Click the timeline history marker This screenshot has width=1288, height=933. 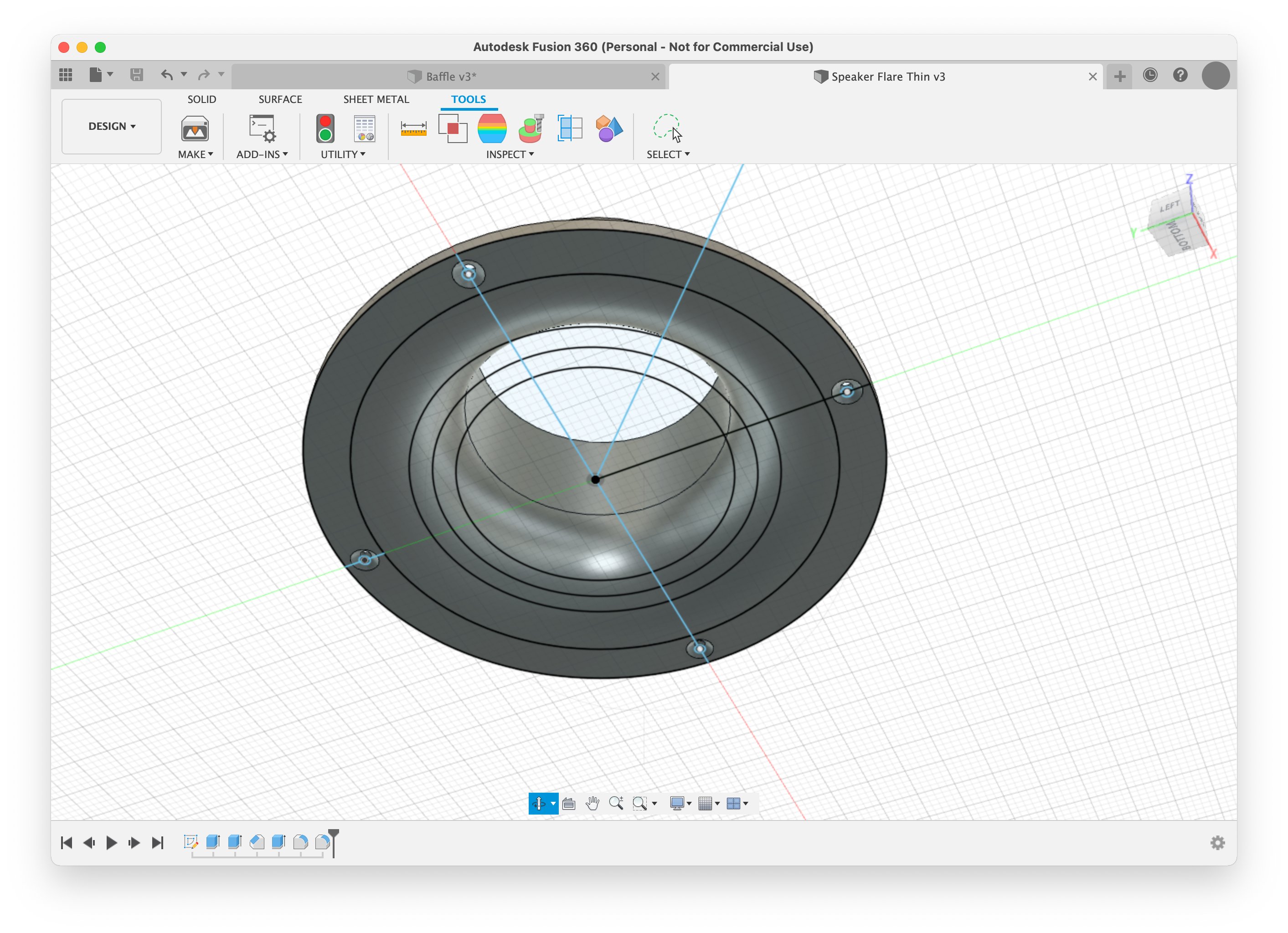click(334, 842)
